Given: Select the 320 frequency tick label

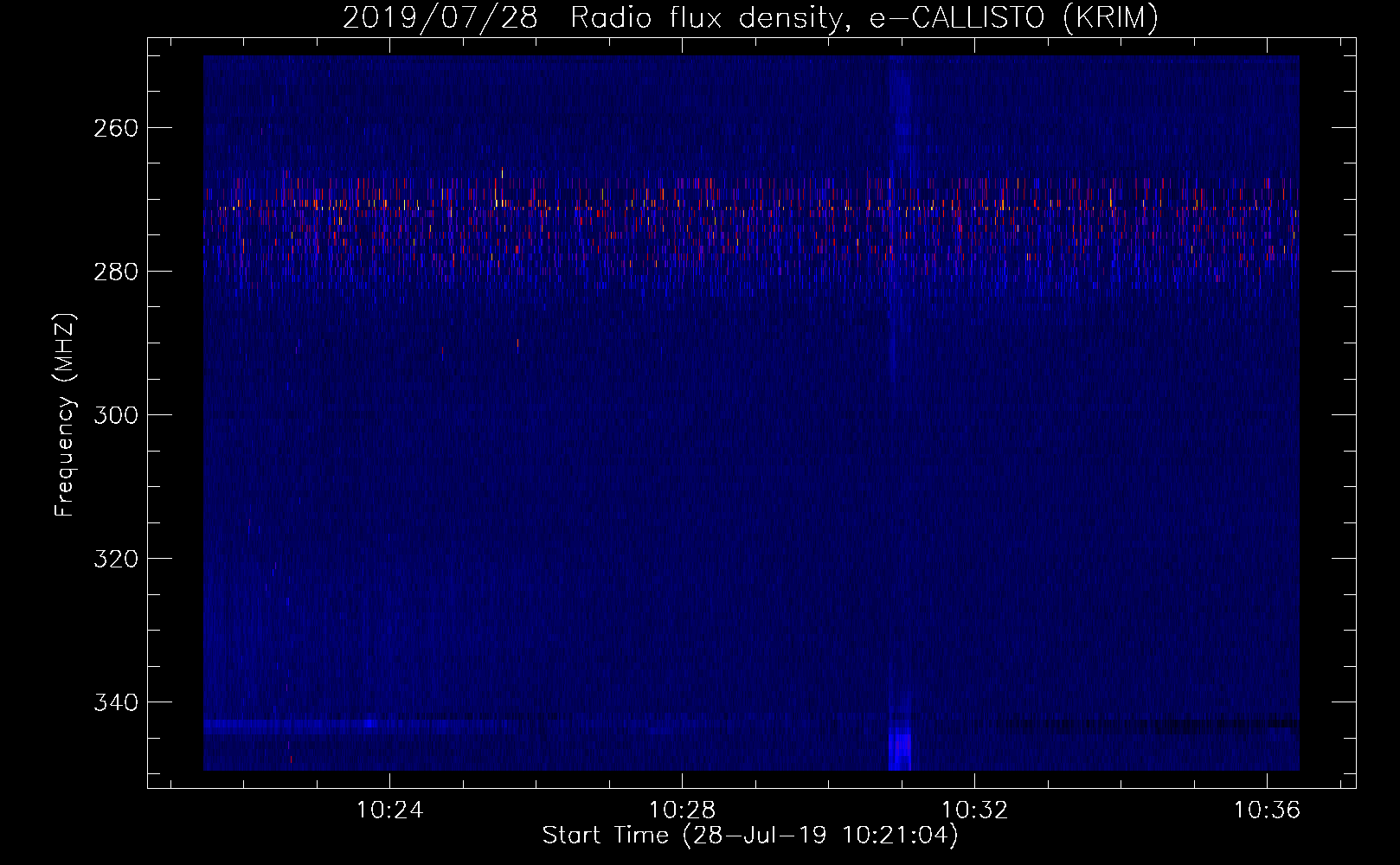Looking at the screenshot, I should (115, 559).
